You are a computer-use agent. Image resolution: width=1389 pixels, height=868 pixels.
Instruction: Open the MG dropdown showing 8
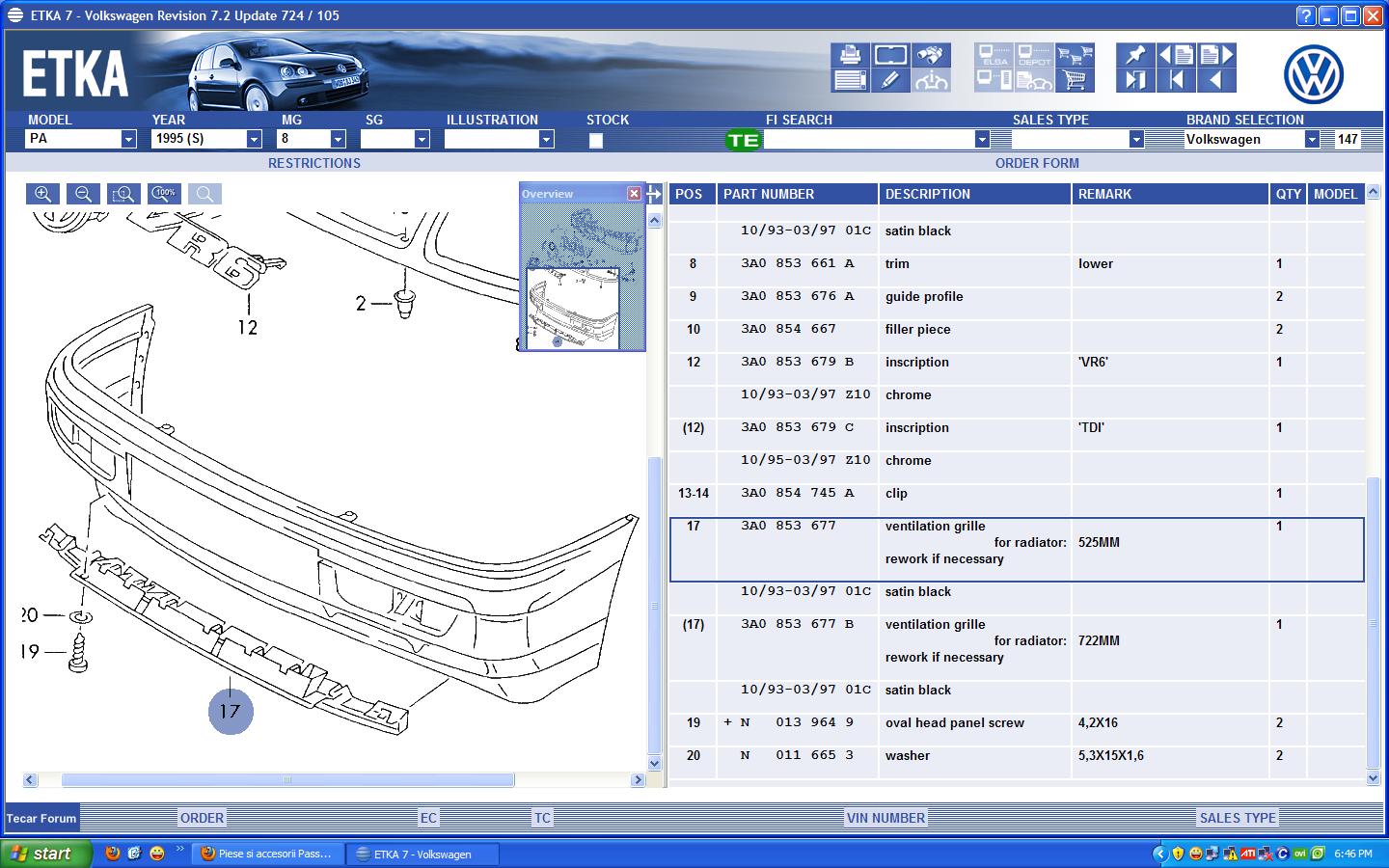338,139
